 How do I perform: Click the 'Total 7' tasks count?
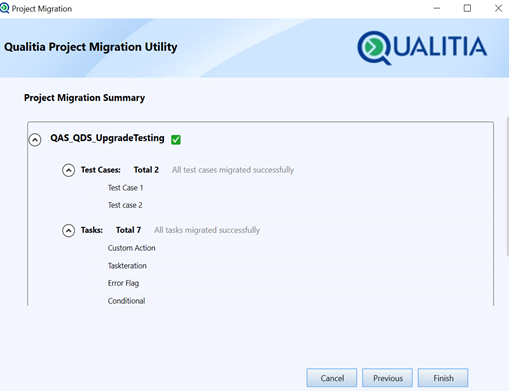128,230
